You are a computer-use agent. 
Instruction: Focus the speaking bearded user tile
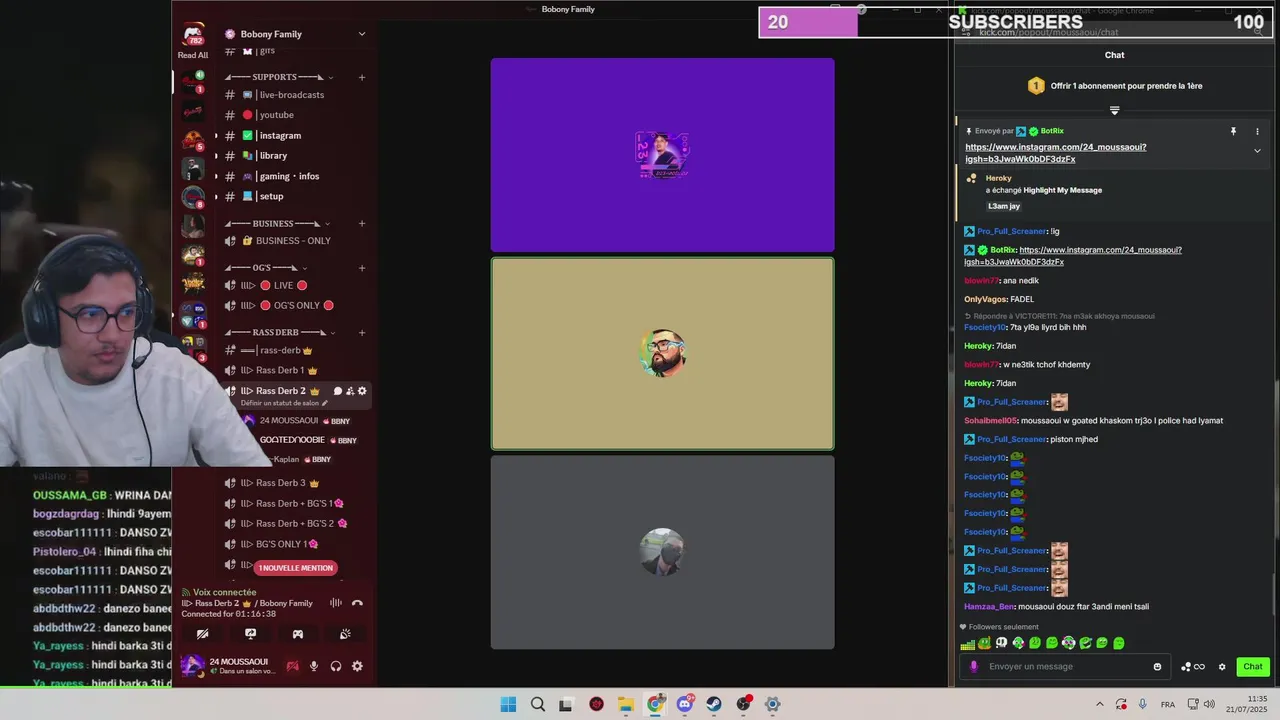(x=662, y=354)
